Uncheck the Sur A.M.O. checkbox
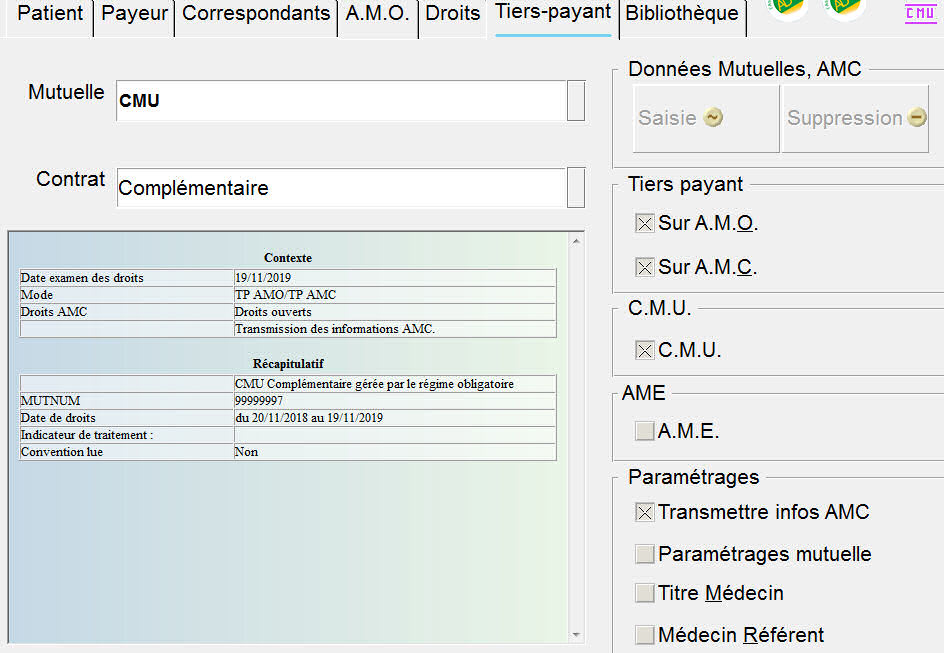This screenshot has height=653, width=944. point(645,224)
